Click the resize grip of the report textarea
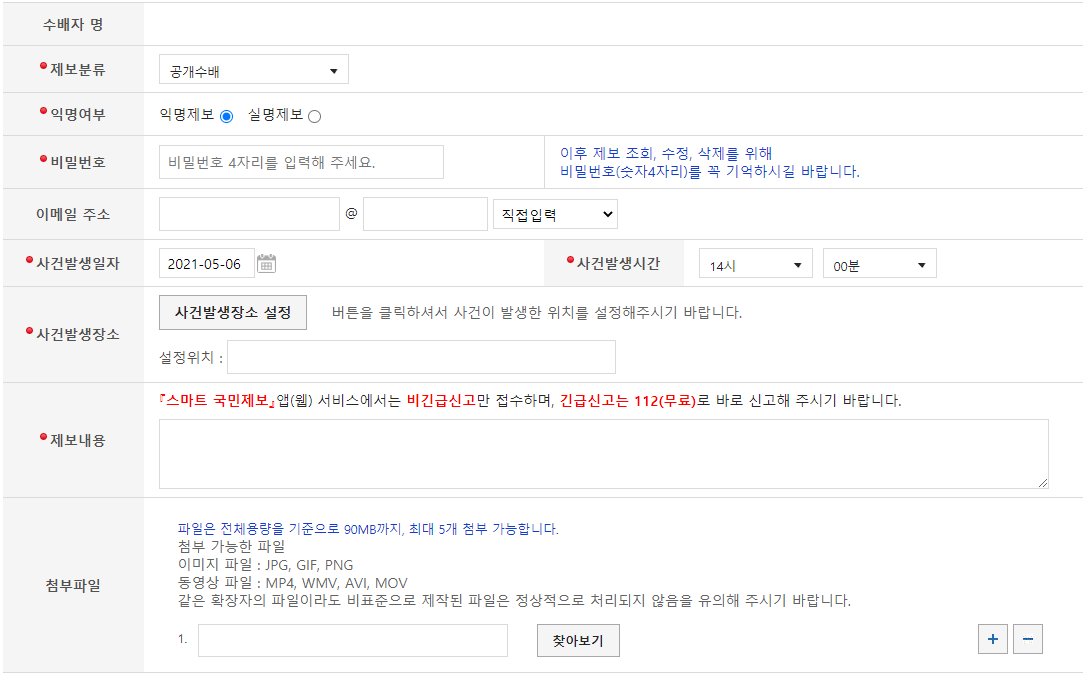Screen dimensions: 1086x674 (x=1041, y=484)
